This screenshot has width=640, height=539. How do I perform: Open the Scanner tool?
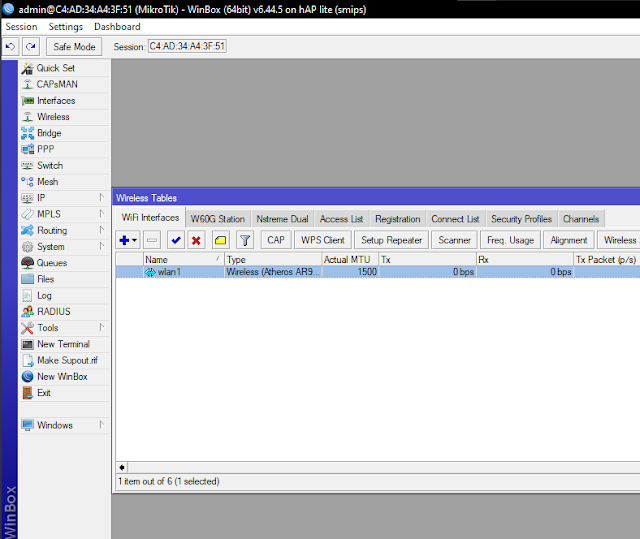[455, 240]
